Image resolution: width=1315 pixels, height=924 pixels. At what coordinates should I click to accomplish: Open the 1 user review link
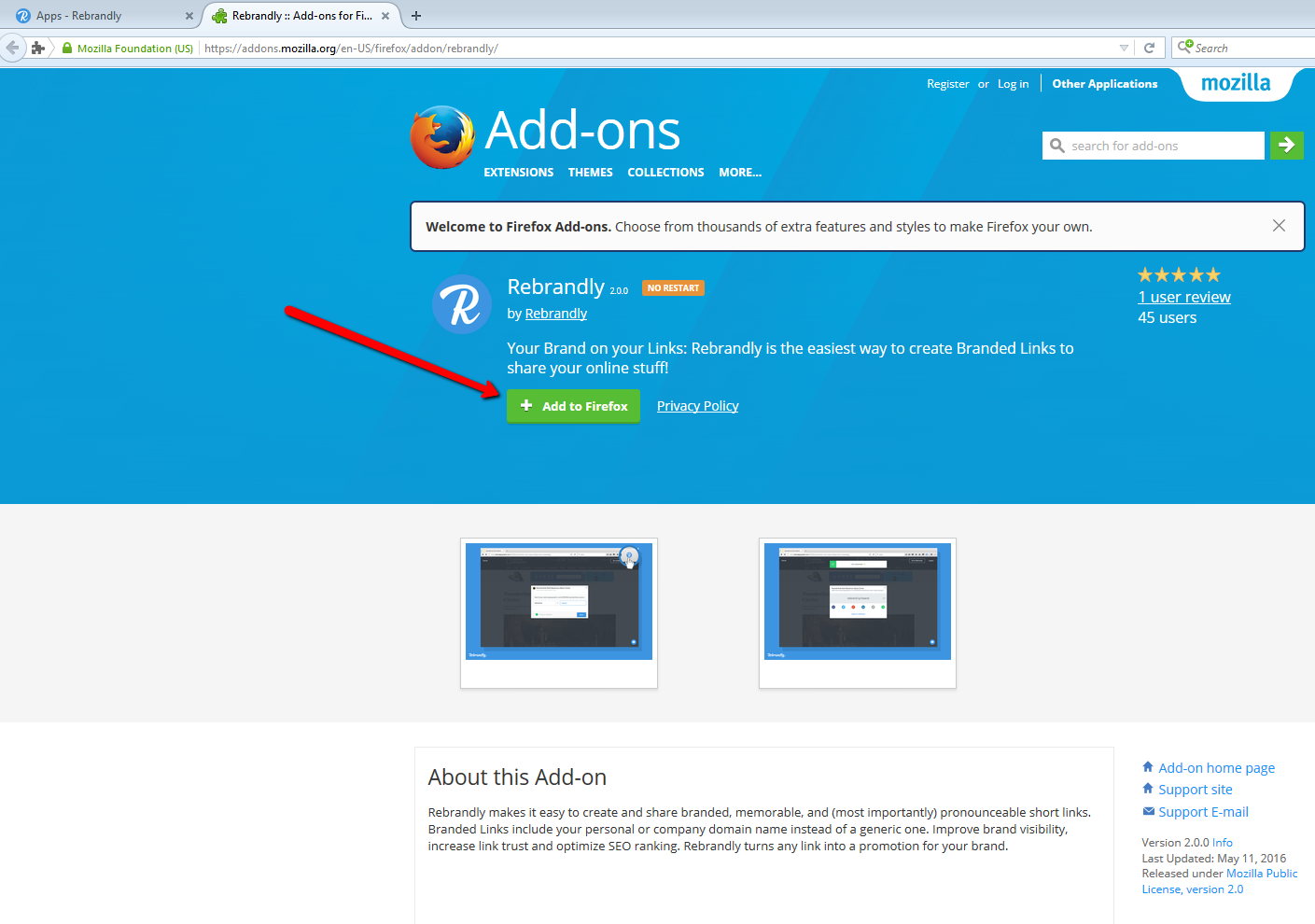click(x=1184, y=297)
